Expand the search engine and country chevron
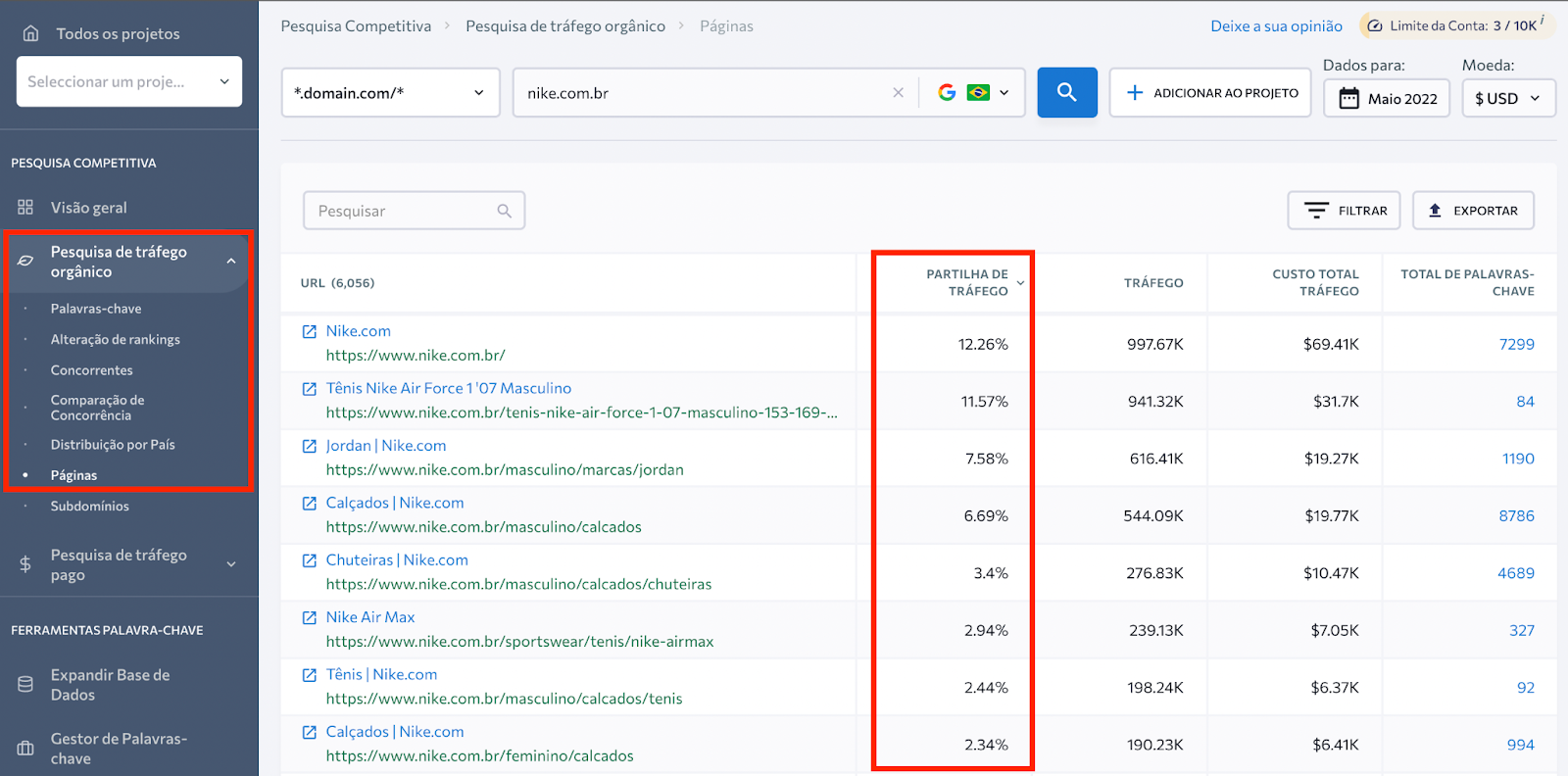1568x776 pixels. click(1004, 93)
